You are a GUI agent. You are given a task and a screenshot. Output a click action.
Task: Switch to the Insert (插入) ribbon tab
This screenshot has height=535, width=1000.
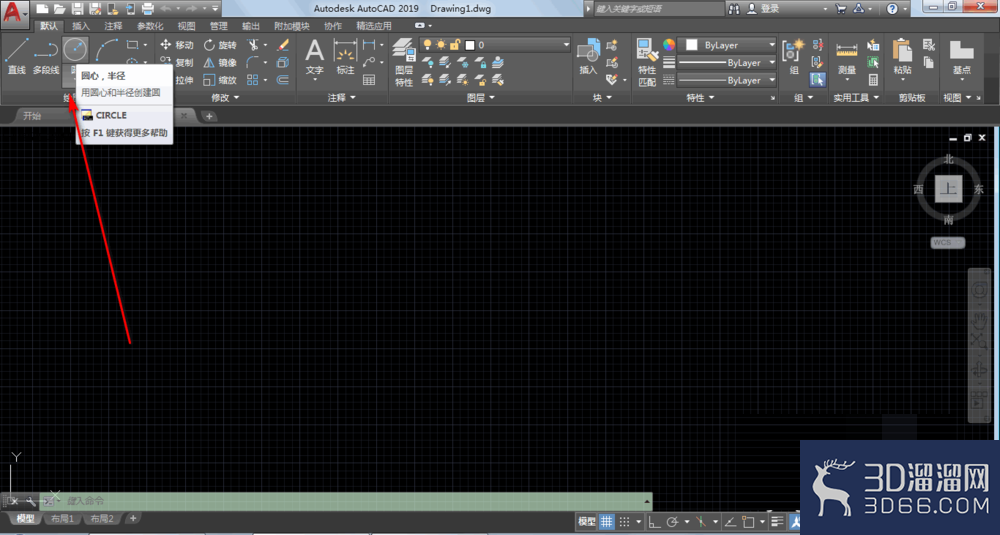pyautogui.click(x=81, y=26)
